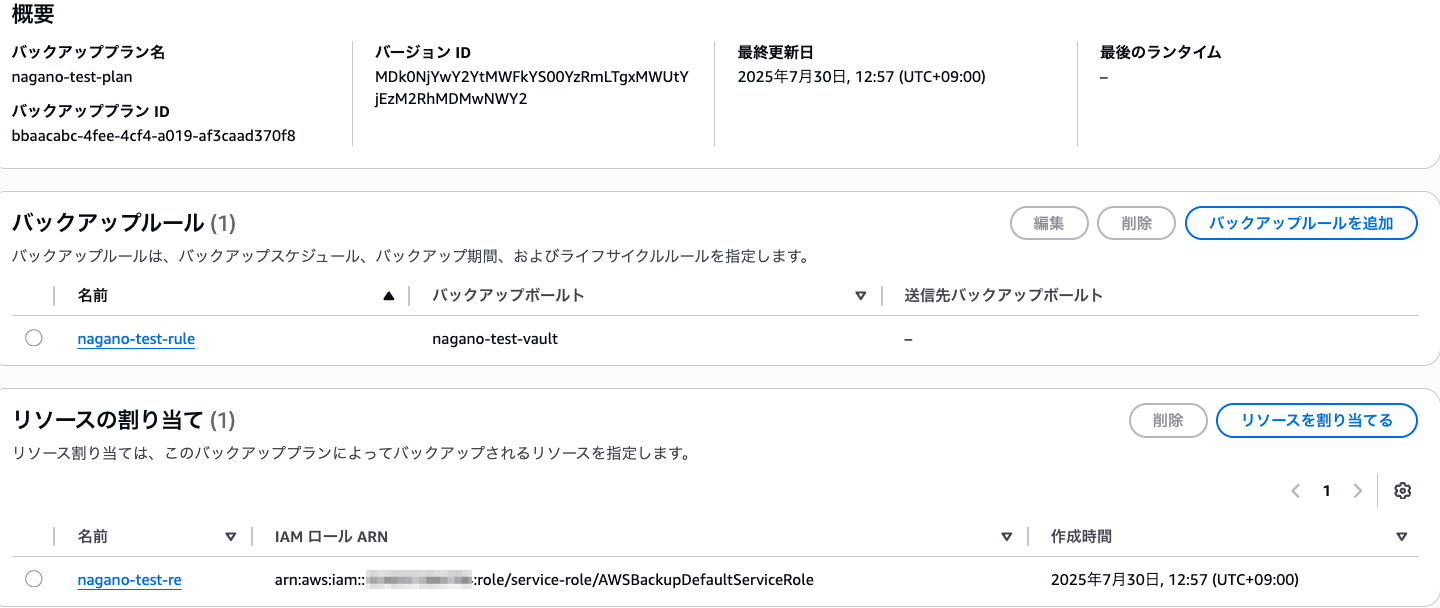Open the resource assignment table settings gear
1440x608 pixels.
(1402, 491)
